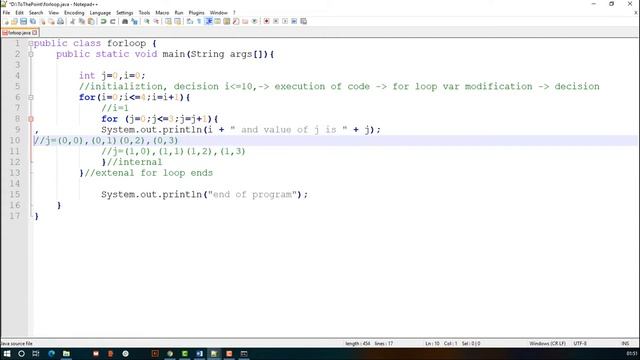Open the Search menu
Viewport: 640px width, 360px height.
coord(36,13)
